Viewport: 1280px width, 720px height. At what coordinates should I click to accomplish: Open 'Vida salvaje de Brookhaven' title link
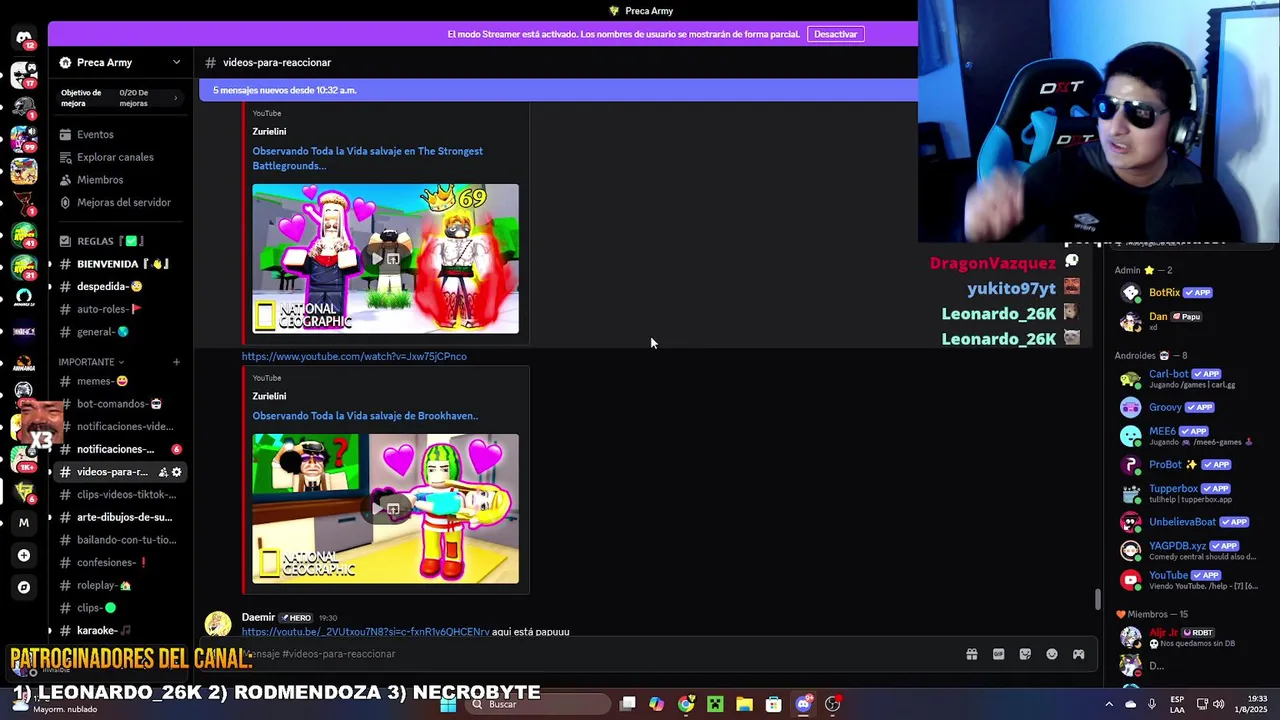[365, 416]
